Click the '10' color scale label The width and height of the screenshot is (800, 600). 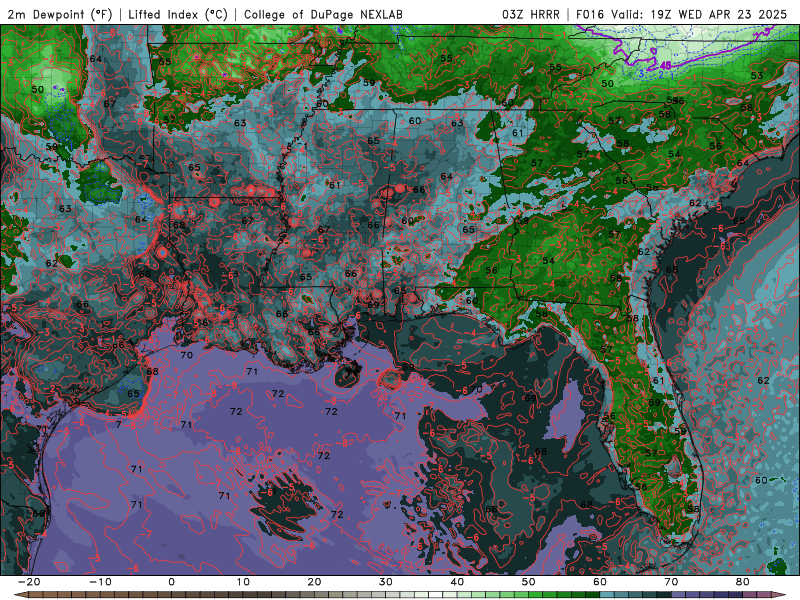click(243, 582)
